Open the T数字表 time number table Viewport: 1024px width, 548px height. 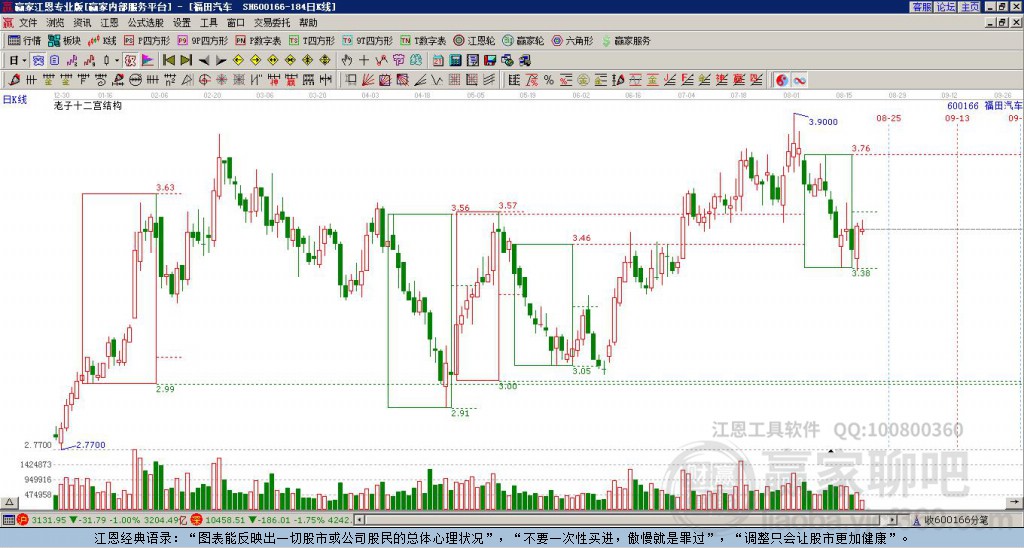[423, 40]
